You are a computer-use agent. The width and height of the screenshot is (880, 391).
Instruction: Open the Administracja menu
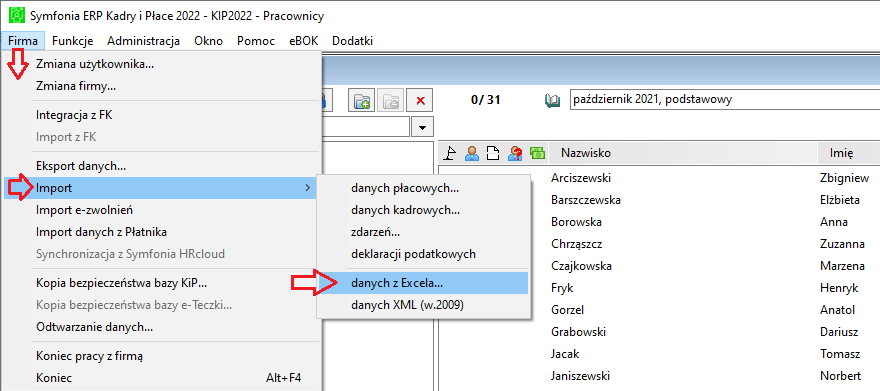tap(144, 41)
